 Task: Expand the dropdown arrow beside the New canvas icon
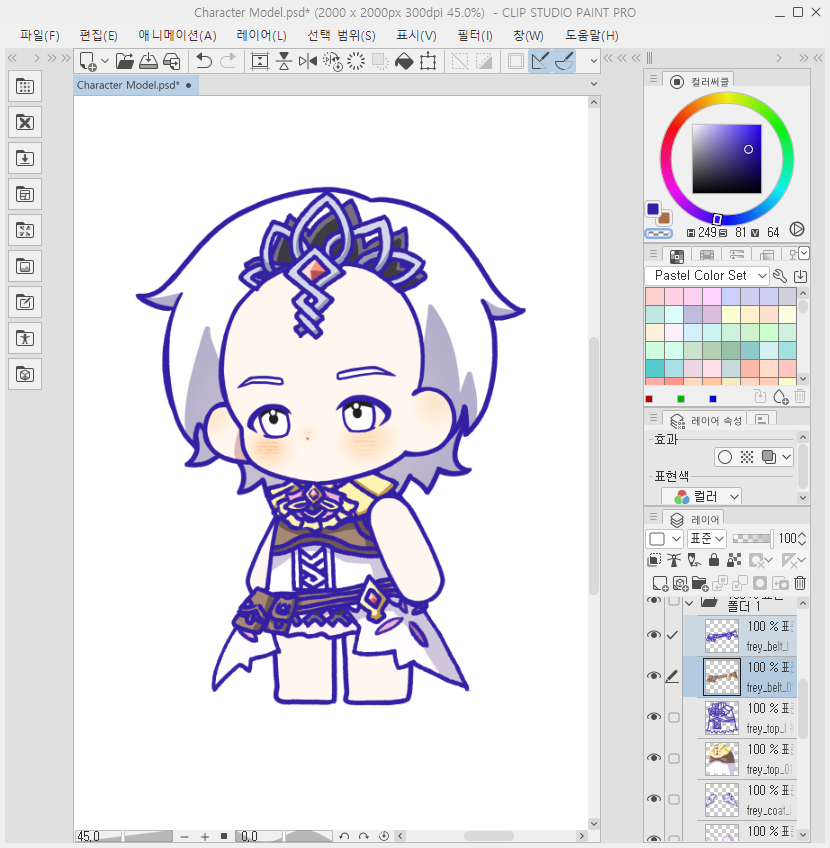coord(105,61)
